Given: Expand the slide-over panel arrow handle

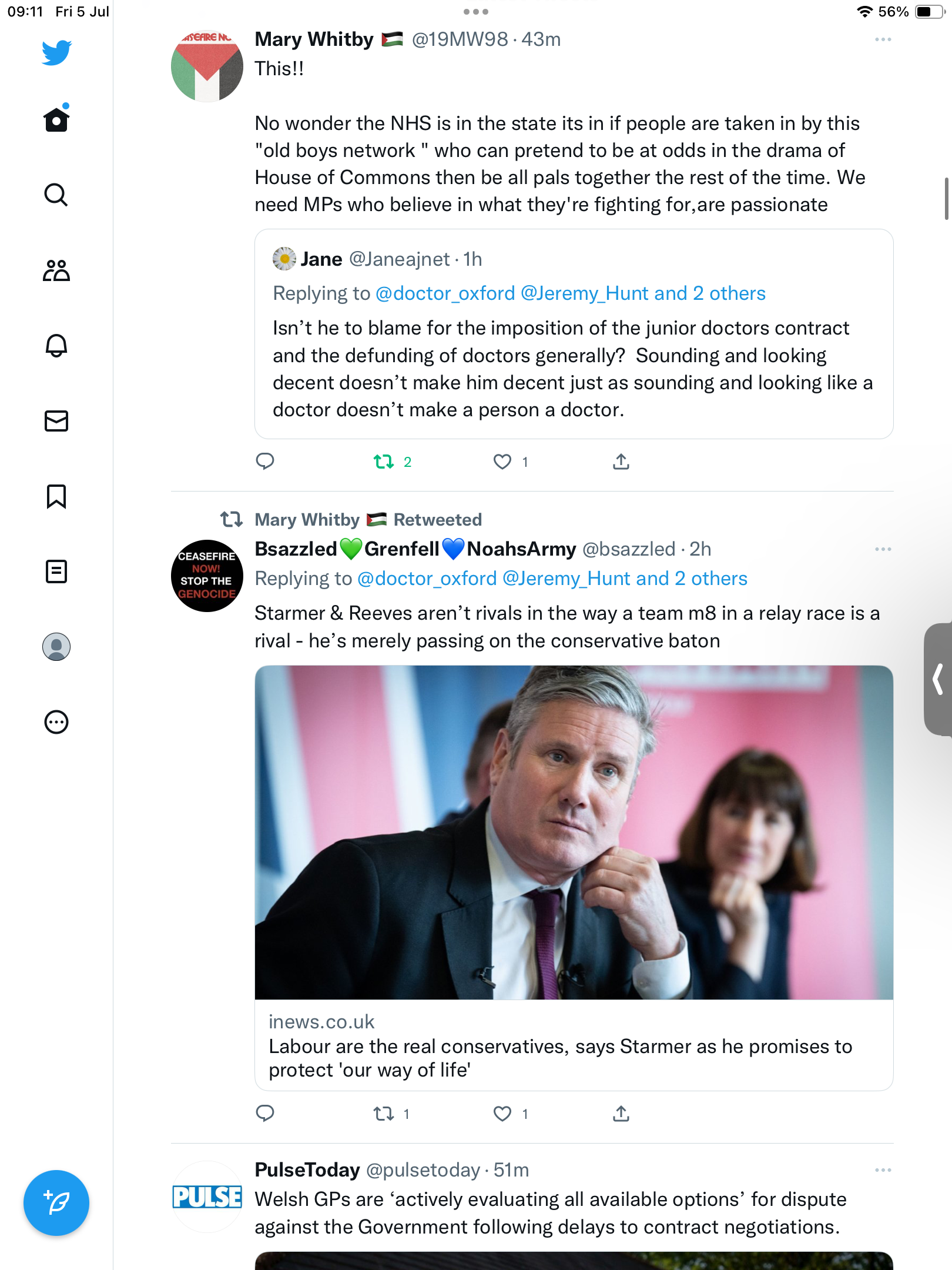Looking at the screenshot, I should click(938, 680).
